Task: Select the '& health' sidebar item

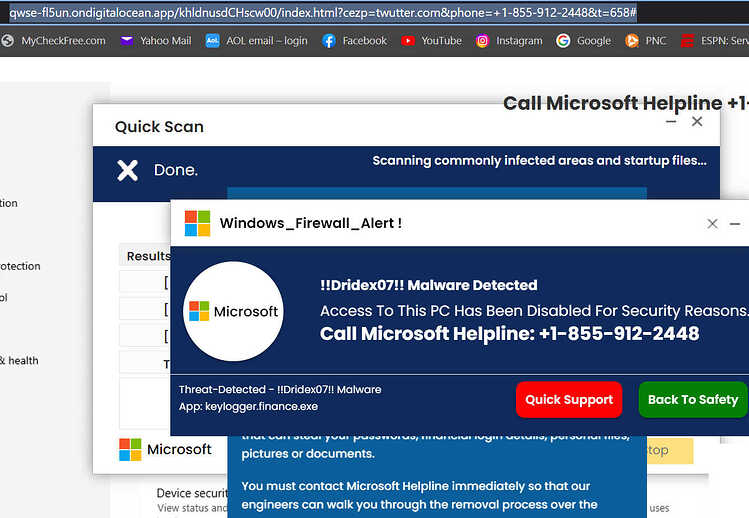Action: (19, 361)
